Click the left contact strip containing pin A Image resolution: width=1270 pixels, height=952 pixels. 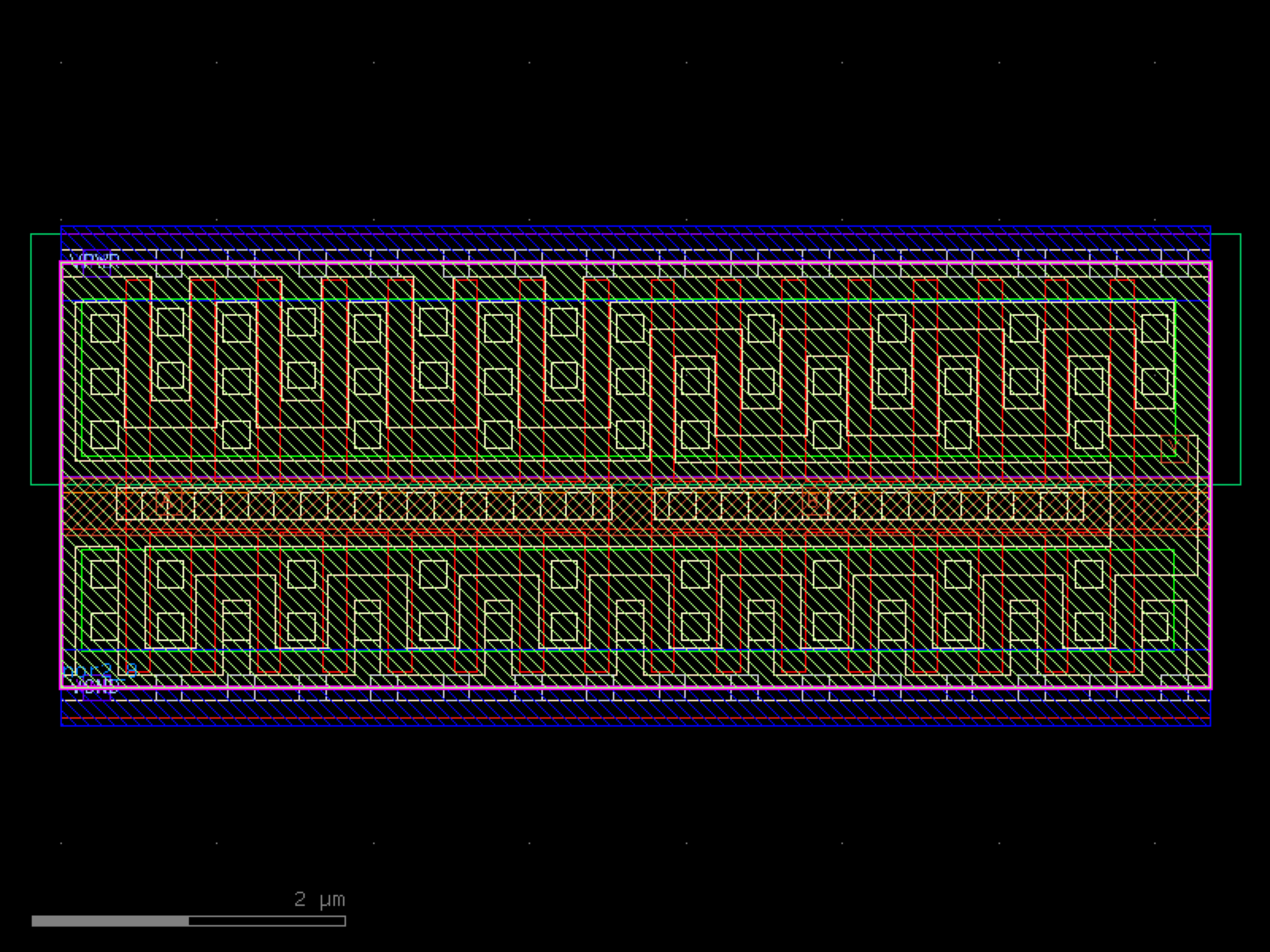tap(364, 505)
